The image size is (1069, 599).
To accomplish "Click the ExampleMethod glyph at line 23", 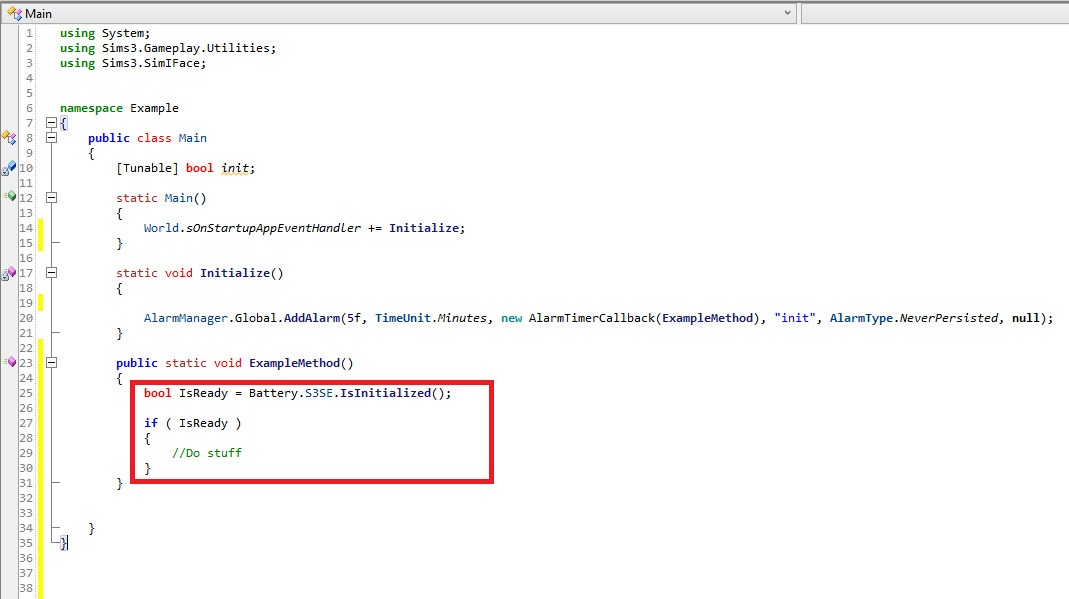I will (10, 363).
